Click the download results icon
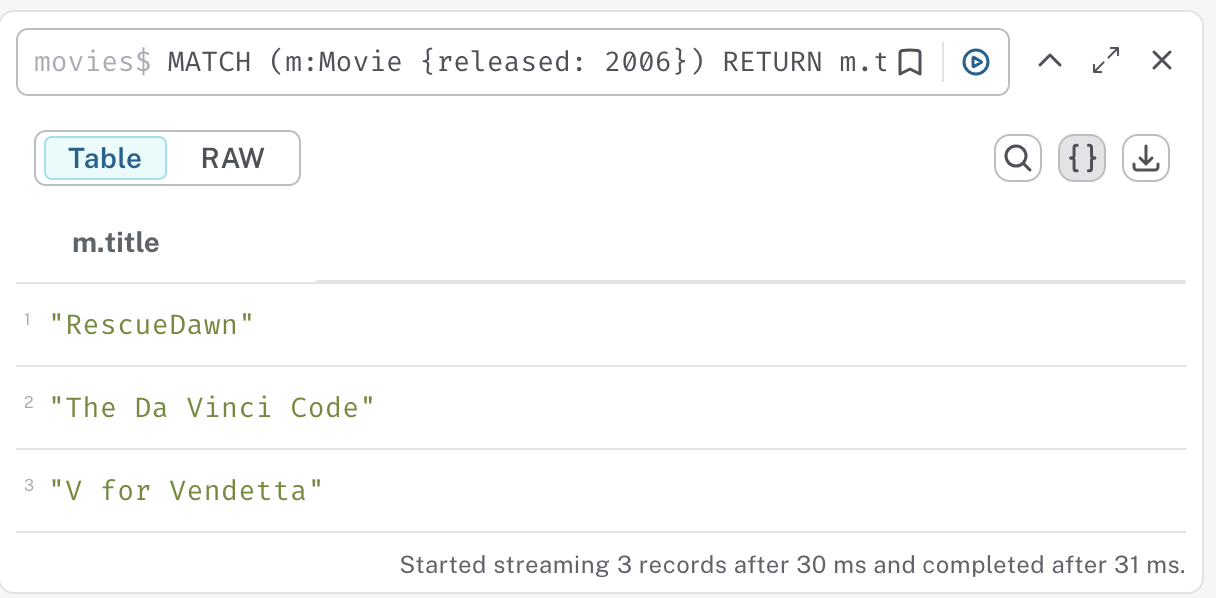This screenshot has width=1216, height=598. click(x=1146, y=158)
